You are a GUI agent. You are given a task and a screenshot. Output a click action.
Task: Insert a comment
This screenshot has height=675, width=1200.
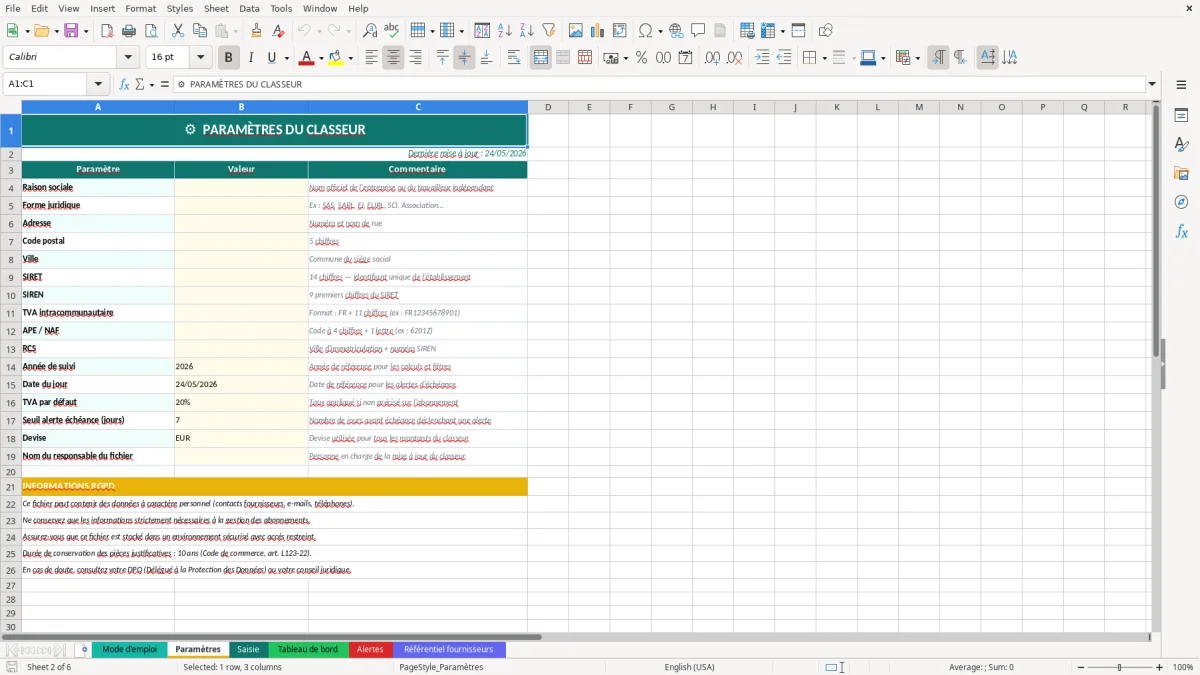click(698, 31)
